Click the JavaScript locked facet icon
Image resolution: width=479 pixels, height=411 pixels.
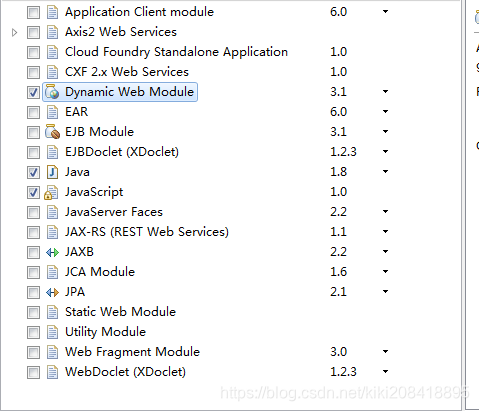point(51,192)
